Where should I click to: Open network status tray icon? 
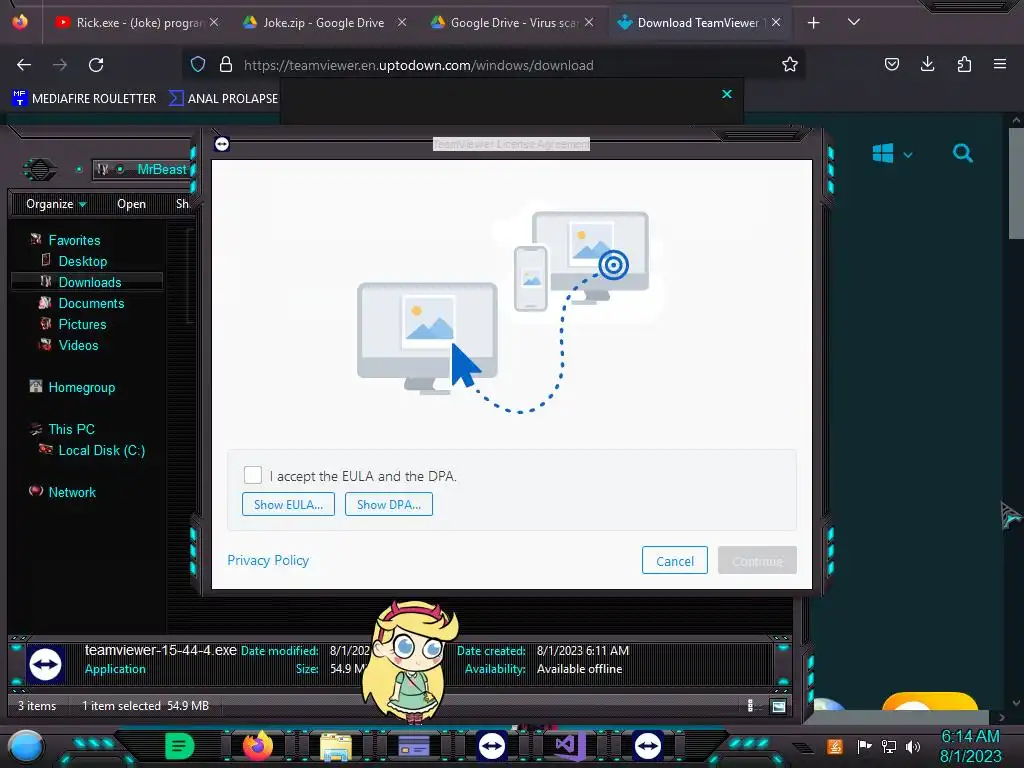click(x=889, y=746)
